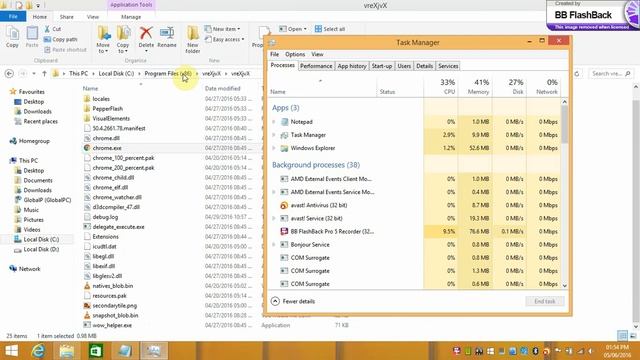Open File Explorer taskbar icon

click(x=67, y=351)
